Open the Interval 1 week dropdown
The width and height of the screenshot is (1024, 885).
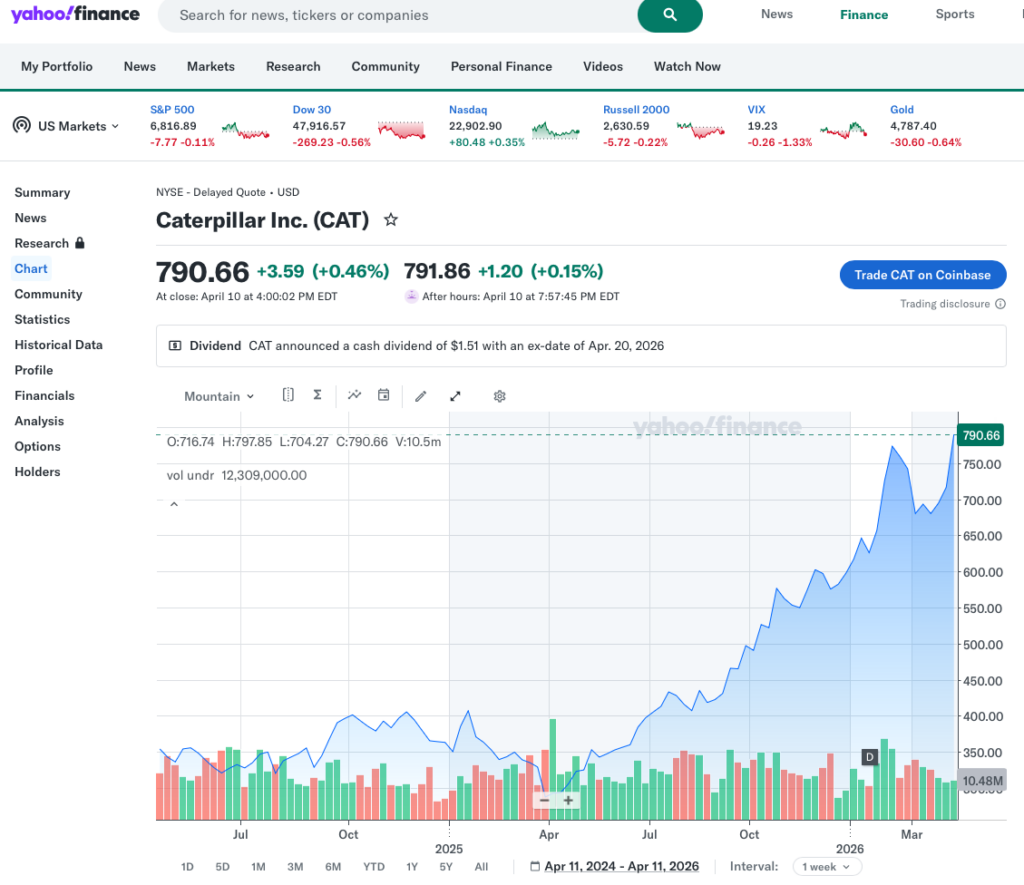click(x=826, y=867)
